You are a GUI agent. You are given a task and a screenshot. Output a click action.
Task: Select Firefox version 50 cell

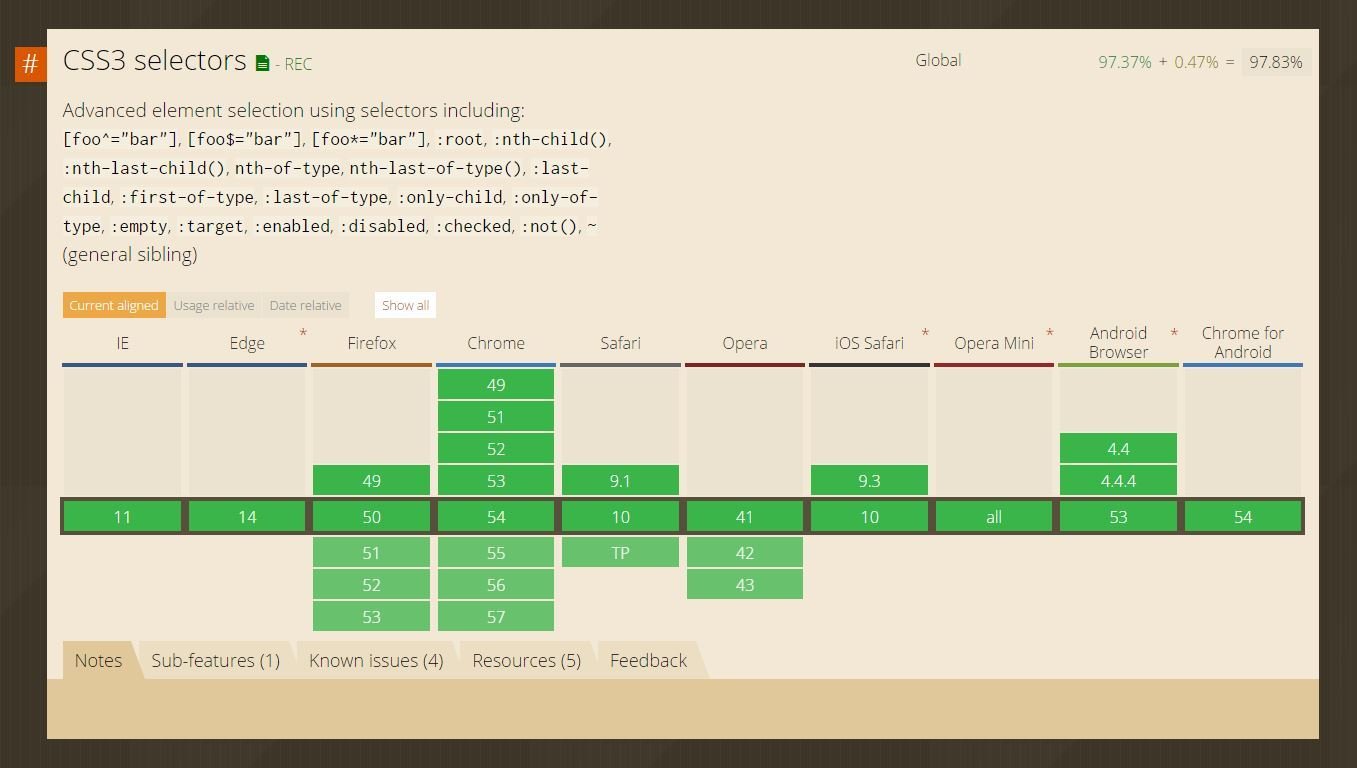[x=371, y=517]
